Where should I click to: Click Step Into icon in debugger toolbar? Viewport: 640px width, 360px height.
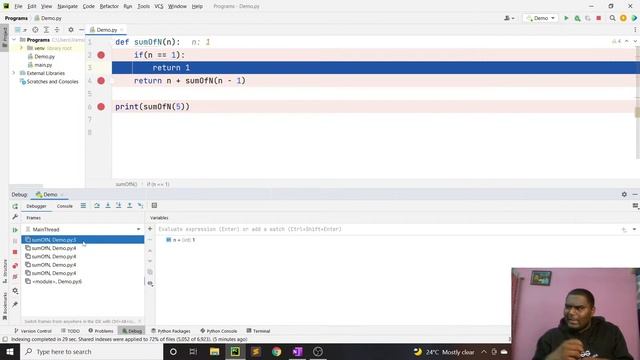tap(108, 206)
